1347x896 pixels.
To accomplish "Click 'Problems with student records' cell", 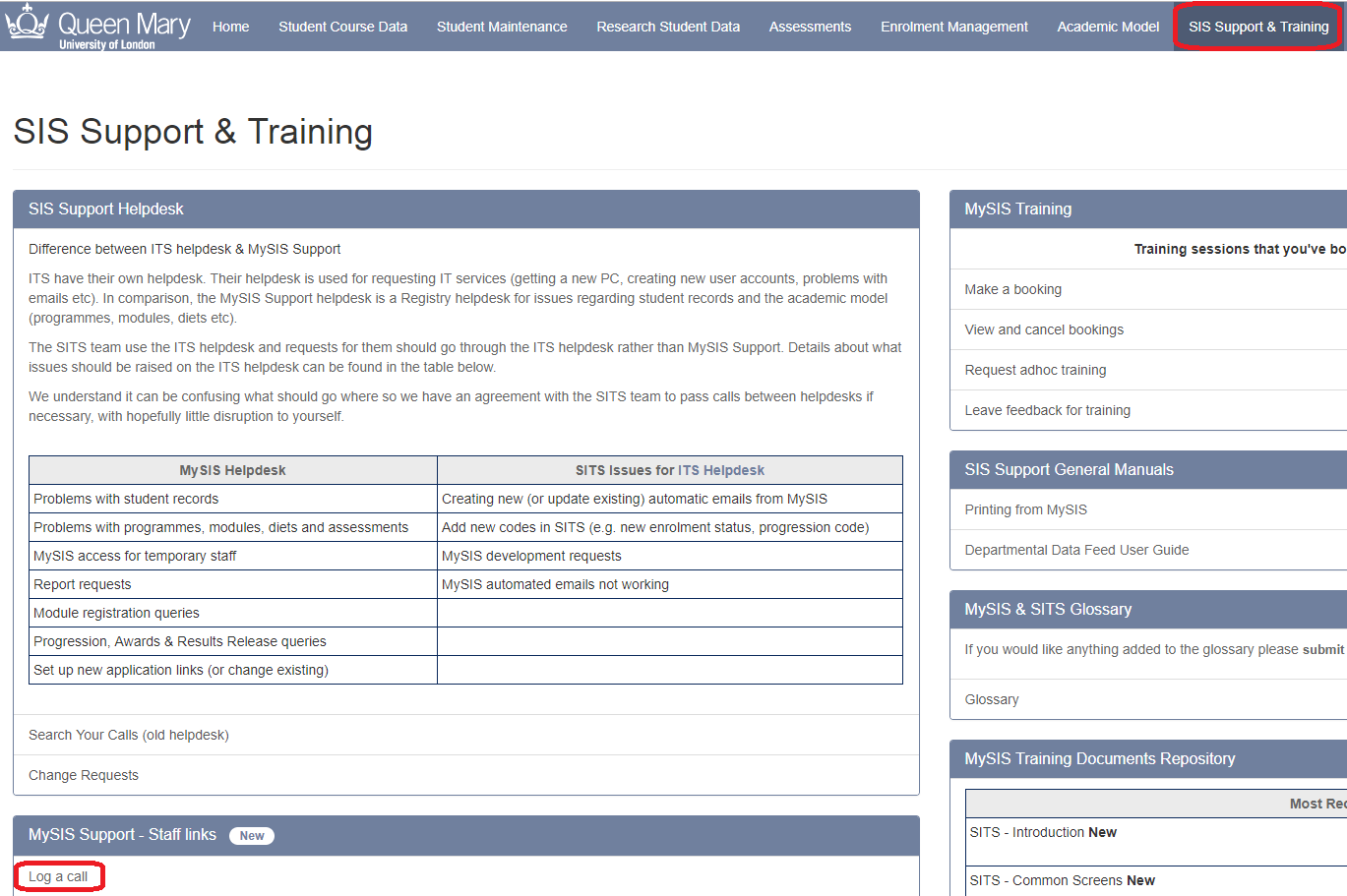I will point(233,499).
